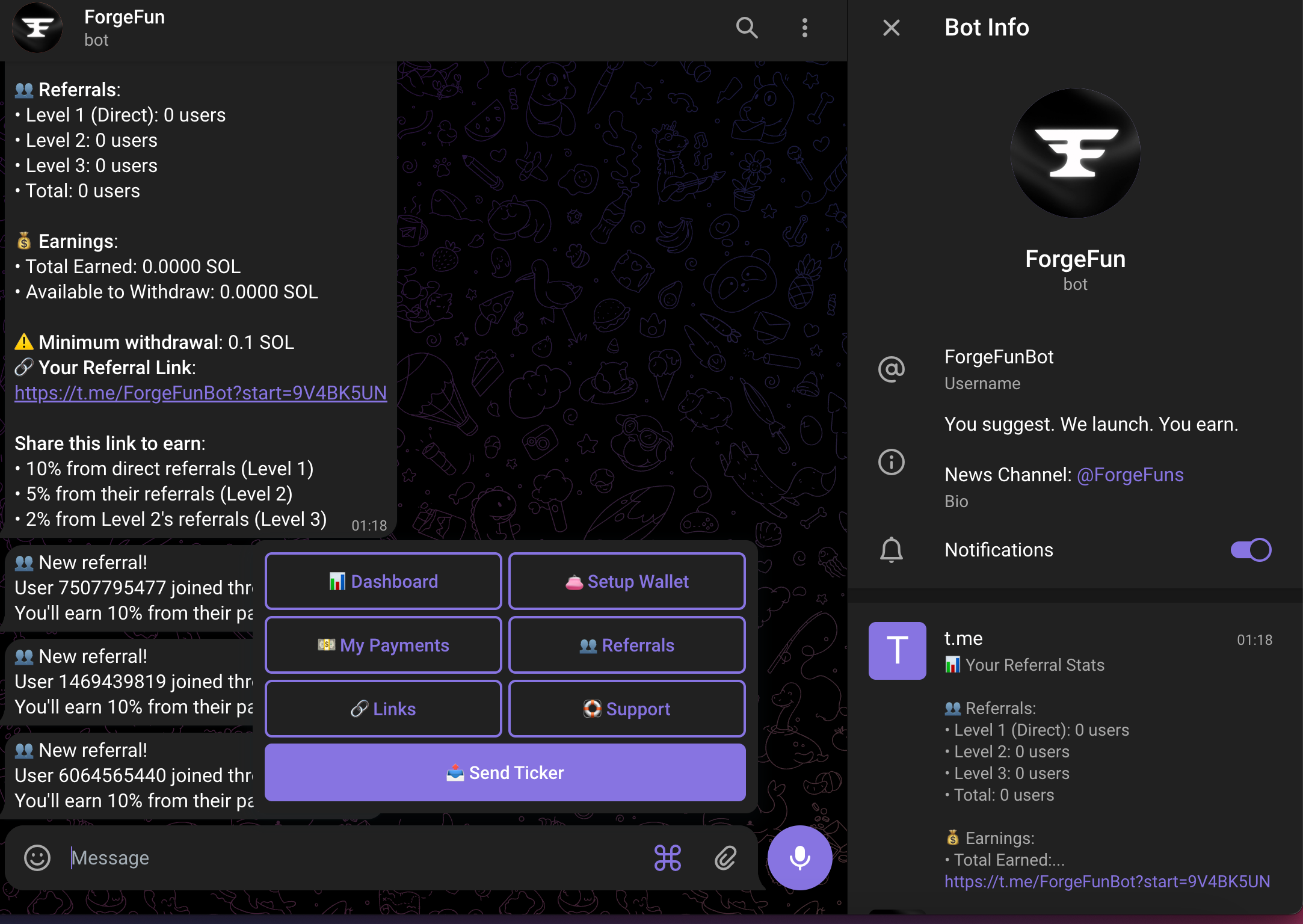Open My Payments bot button
The height and width of the screenshot is (924, 1303).
pos(383,645)
